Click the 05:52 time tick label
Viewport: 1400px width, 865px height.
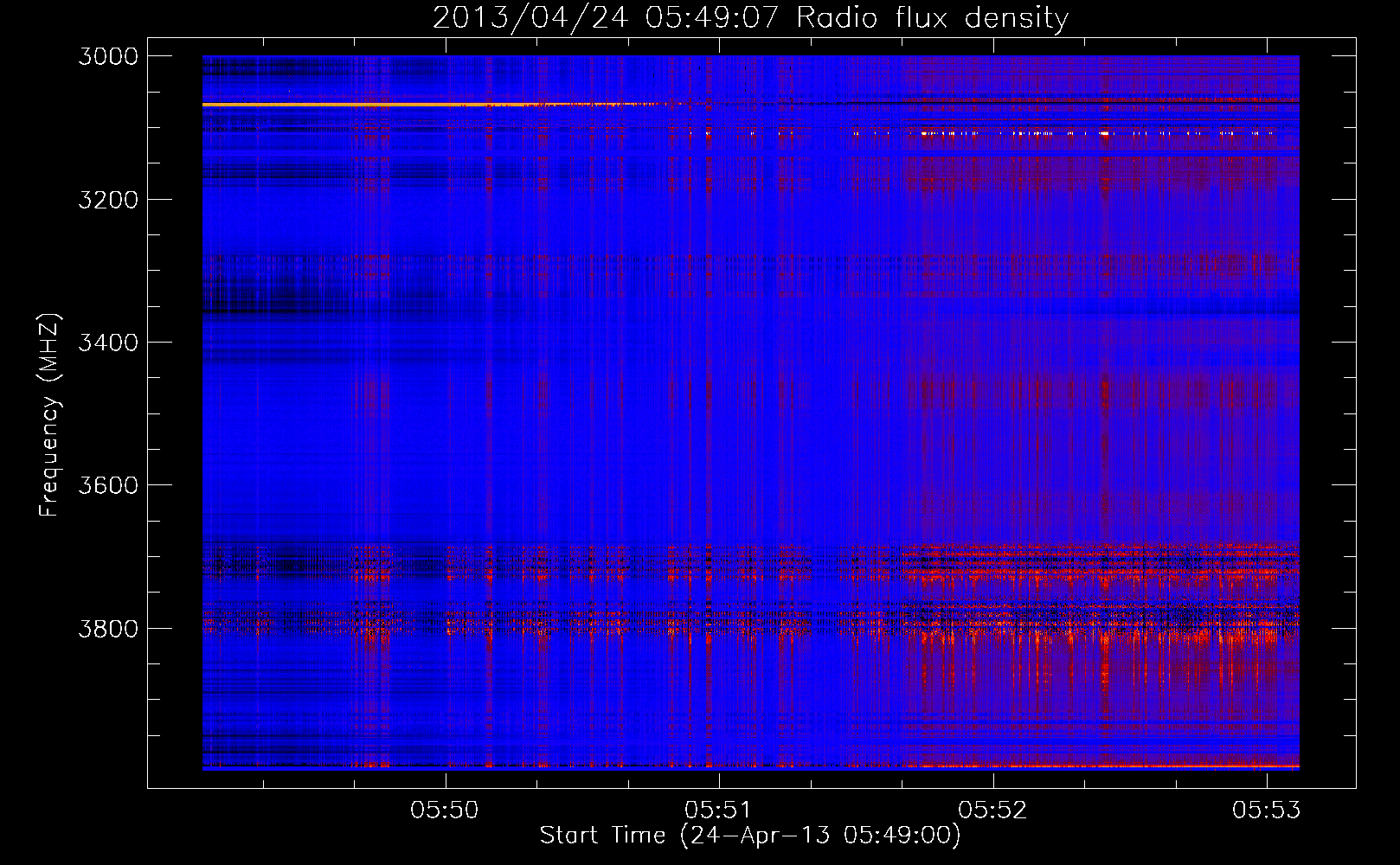(992, 810)
